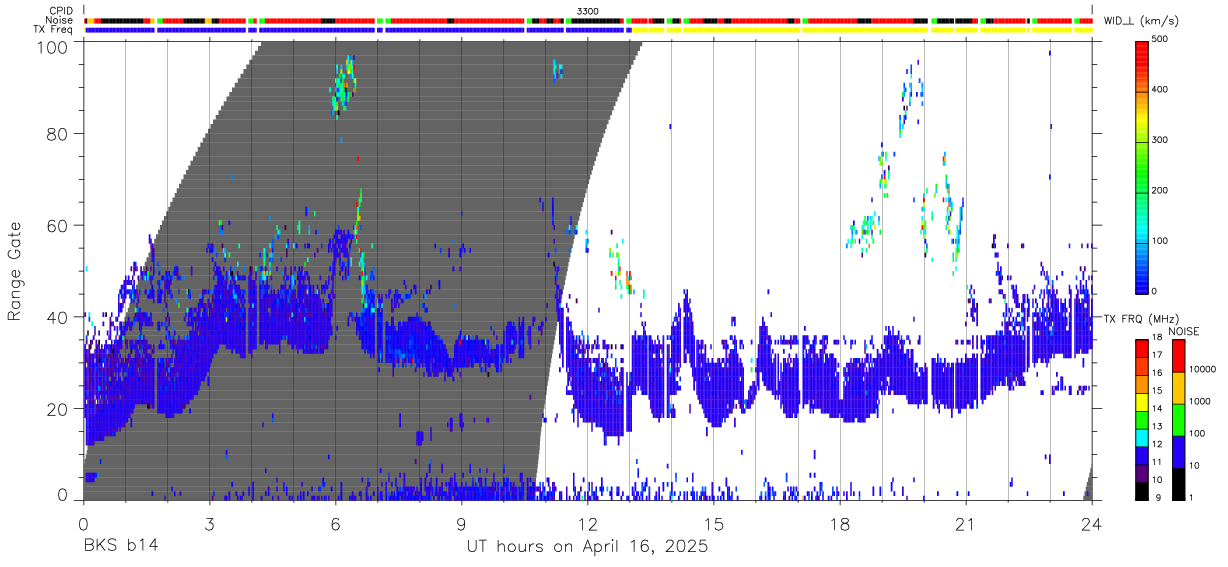Image resolution: width=1228 pixels, height=567 pixels.
Task: Click the 'BKS b14' radar beam label
Action: coord(120,547)
